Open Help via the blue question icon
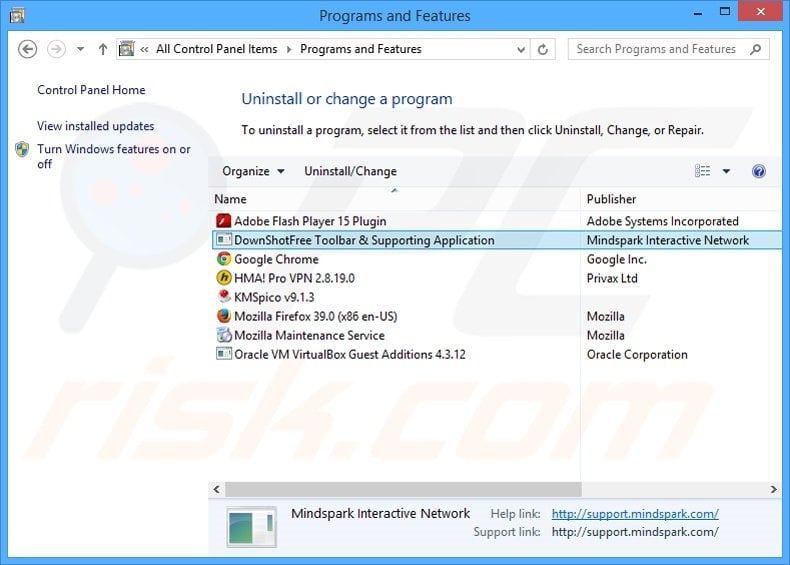 (x=759, y=171)
